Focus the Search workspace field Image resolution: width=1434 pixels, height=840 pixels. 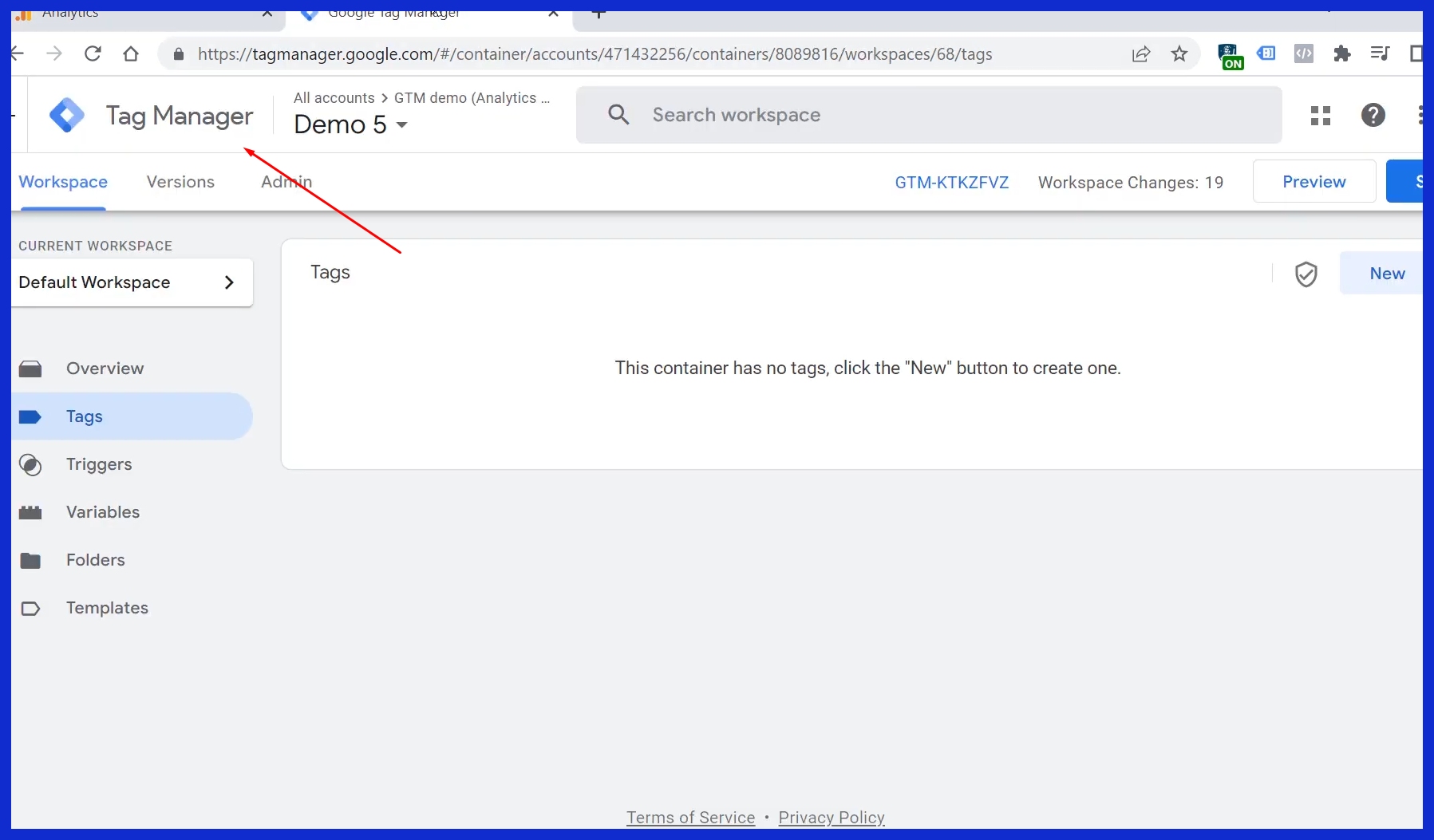pyautogui.click(x=929, y=115)
